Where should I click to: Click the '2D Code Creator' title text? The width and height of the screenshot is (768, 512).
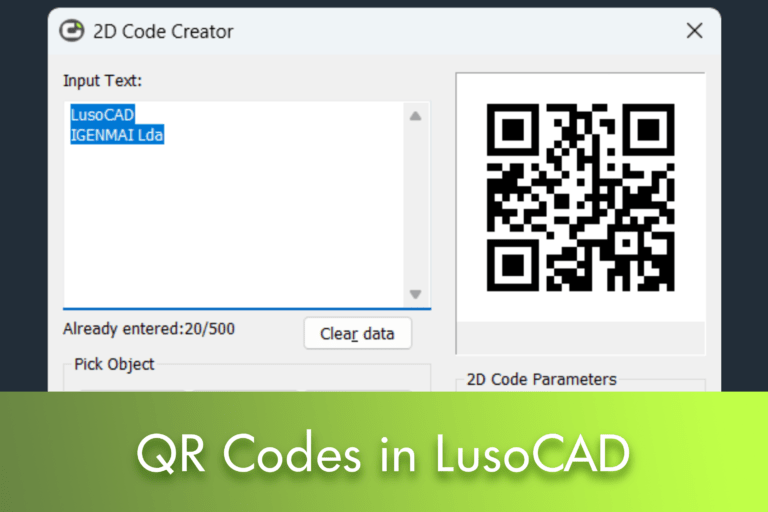(x=163, y=31)
